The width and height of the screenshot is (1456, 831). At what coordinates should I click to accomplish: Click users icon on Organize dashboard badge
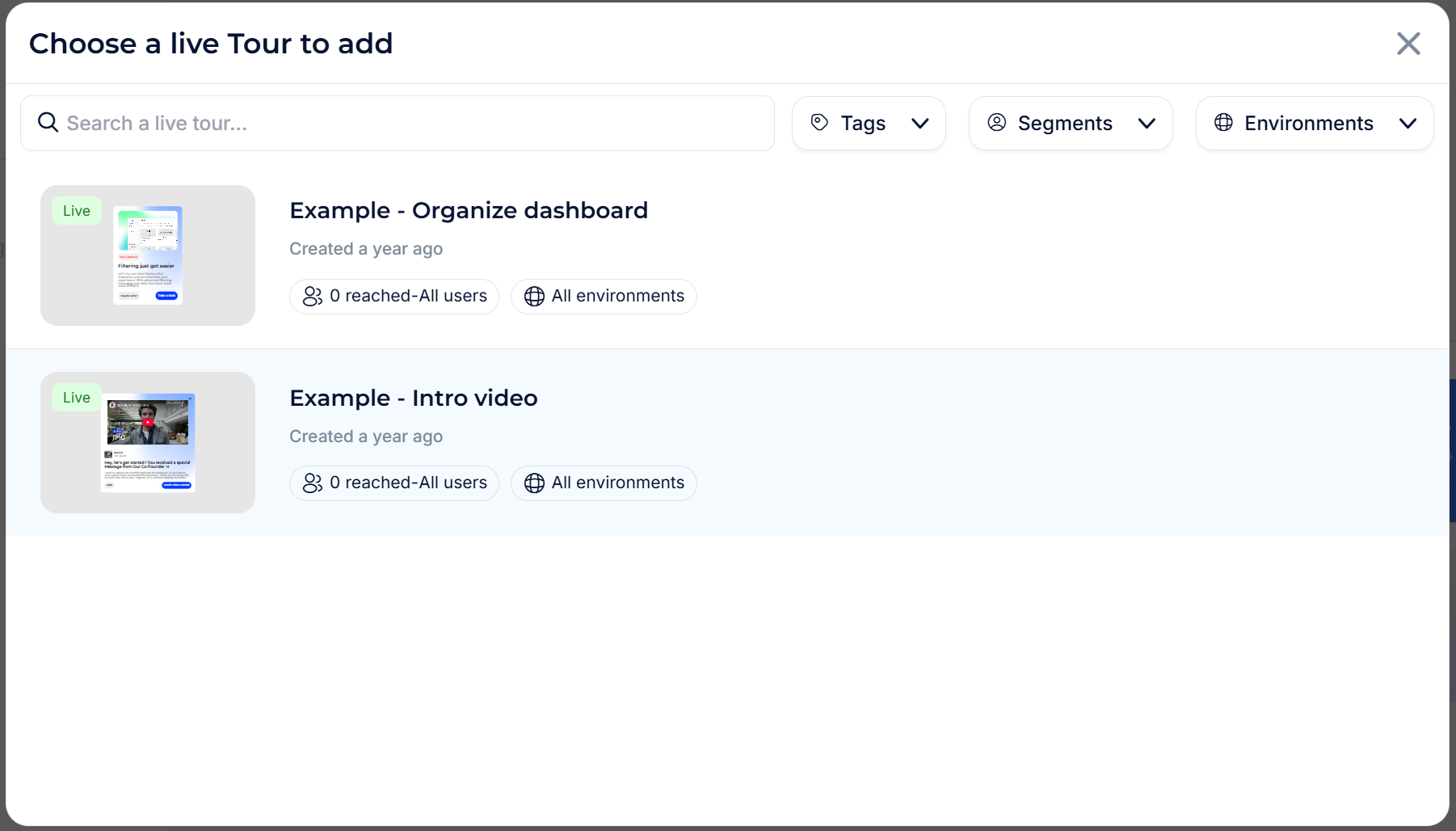click(x=313, y=297)
